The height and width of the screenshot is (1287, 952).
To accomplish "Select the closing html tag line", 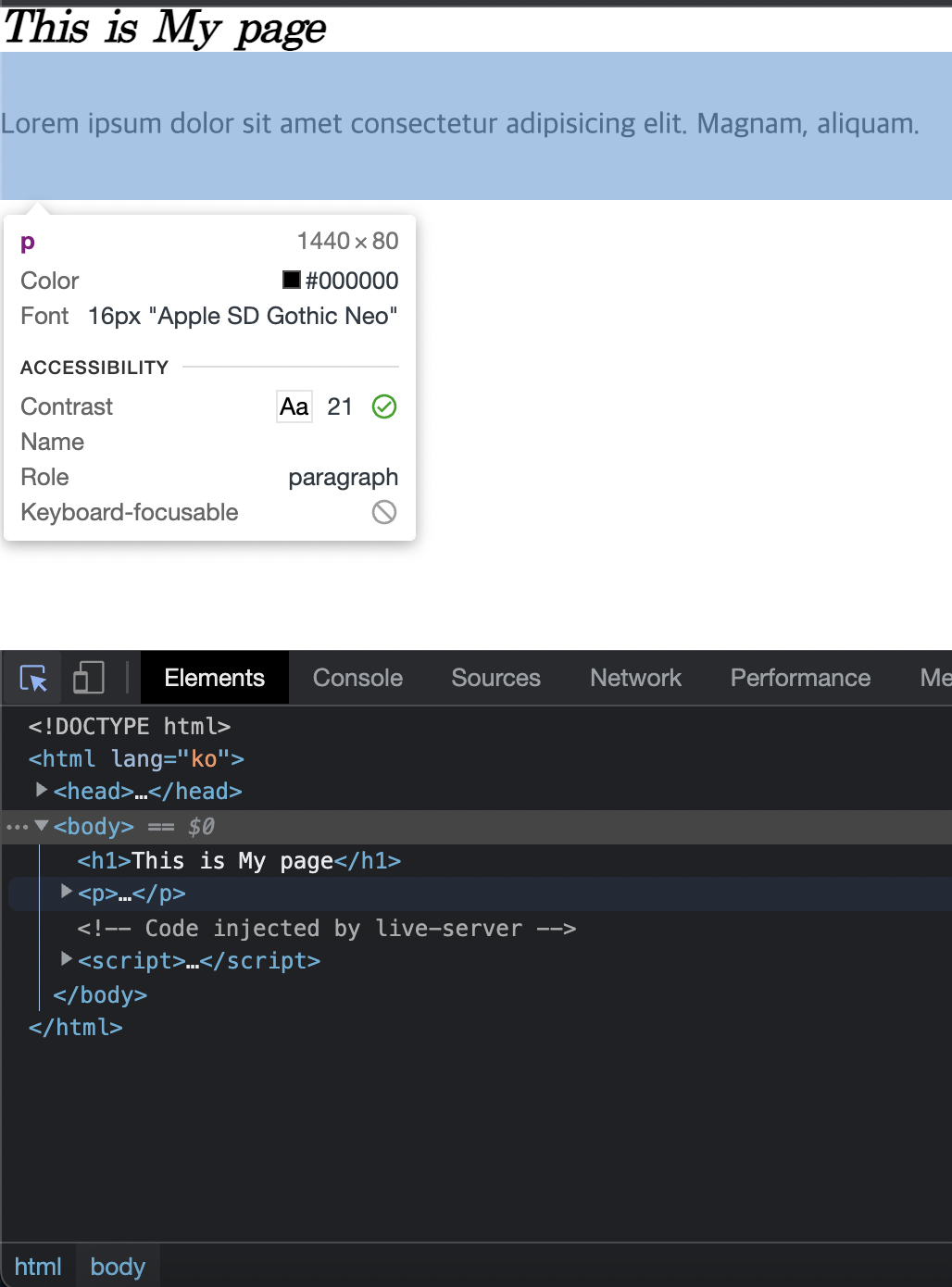I will 75,1028.
